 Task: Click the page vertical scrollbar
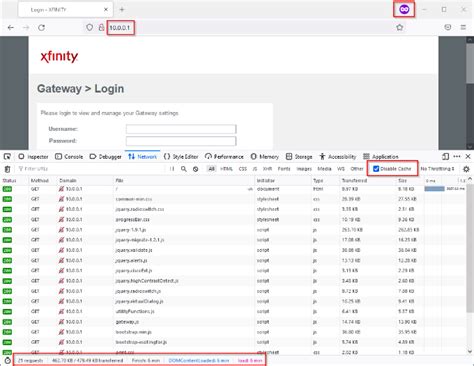click(470, 63)
